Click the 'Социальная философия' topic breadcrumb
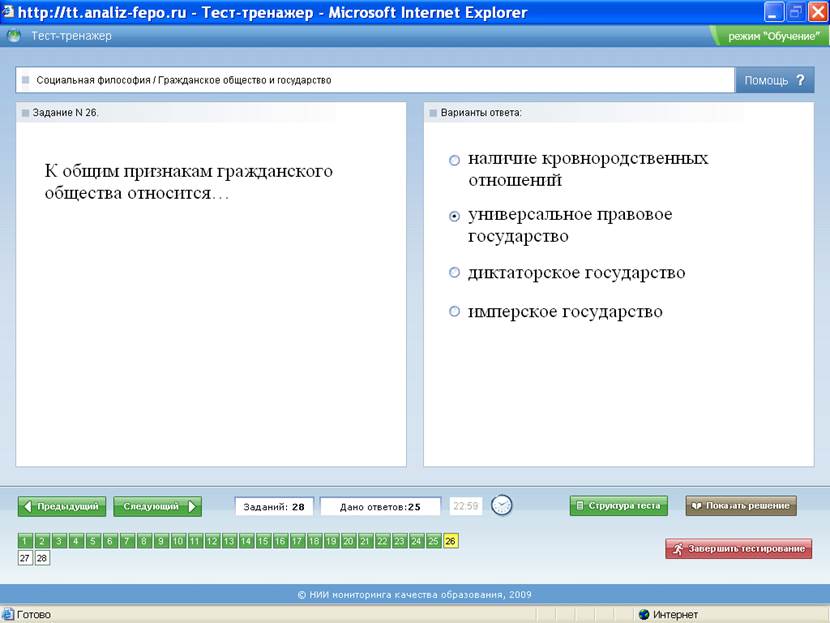The image size is (830, 623). point(94,80)
